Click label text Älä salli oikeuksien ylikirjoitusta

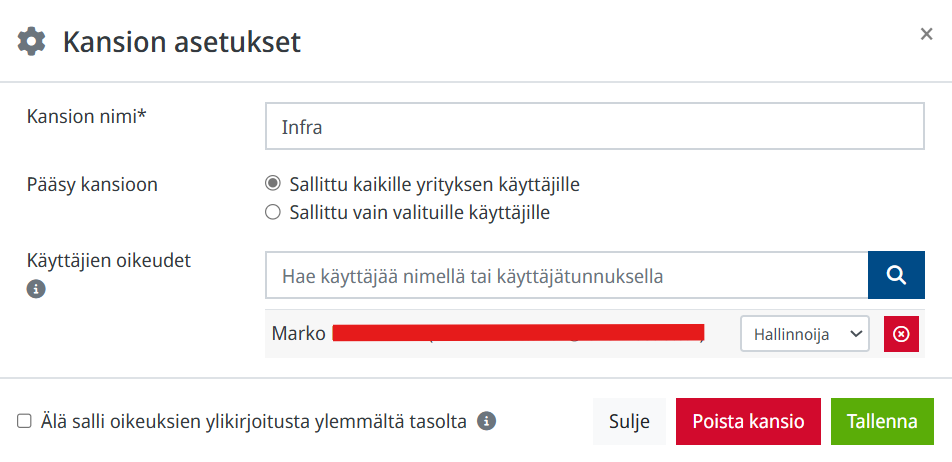[x=254, y=421]
